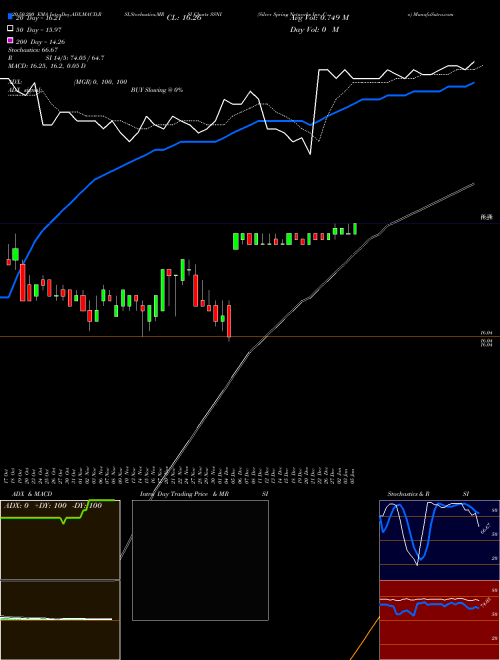Screen dimensions: 500x660
Task: Click the 'Avg Vol: 0.749 M' label
Action: [319, 18]
